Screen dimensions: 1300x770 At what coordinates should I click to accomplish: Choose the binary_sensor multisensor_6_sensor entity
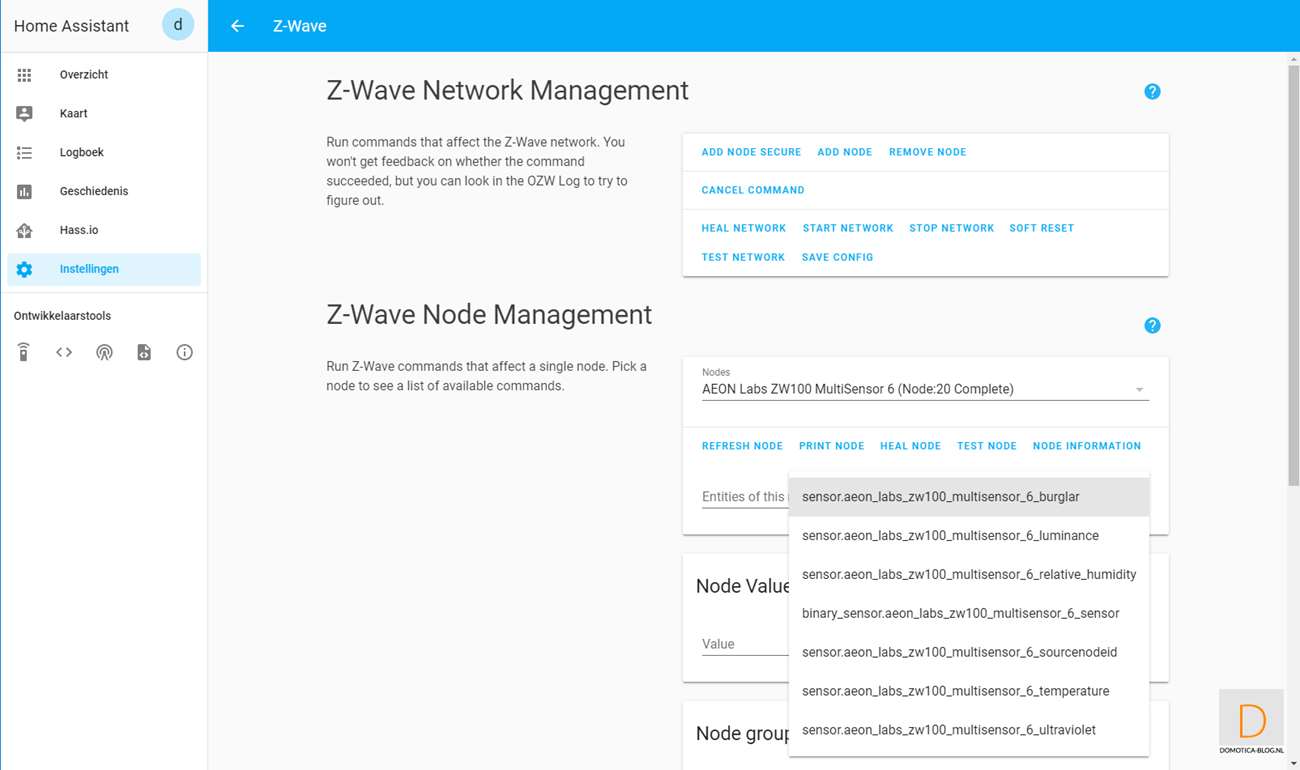click(x=969, y=613)
